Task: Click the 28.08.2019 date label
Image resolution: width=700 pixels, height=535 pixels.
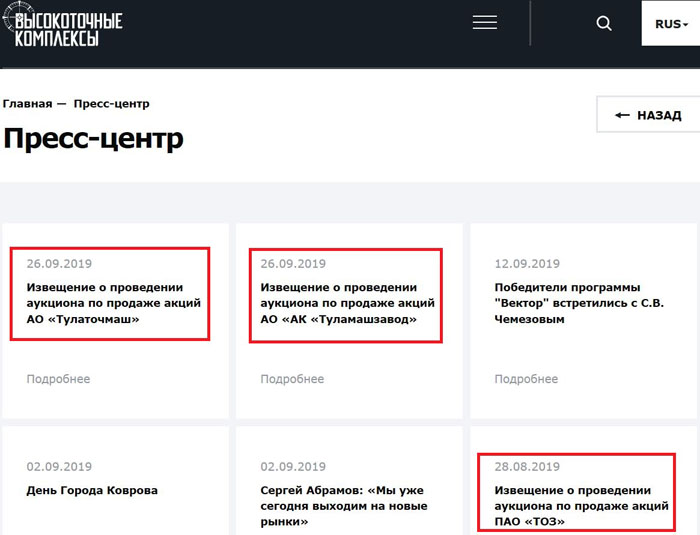Action: pos(527,467)
